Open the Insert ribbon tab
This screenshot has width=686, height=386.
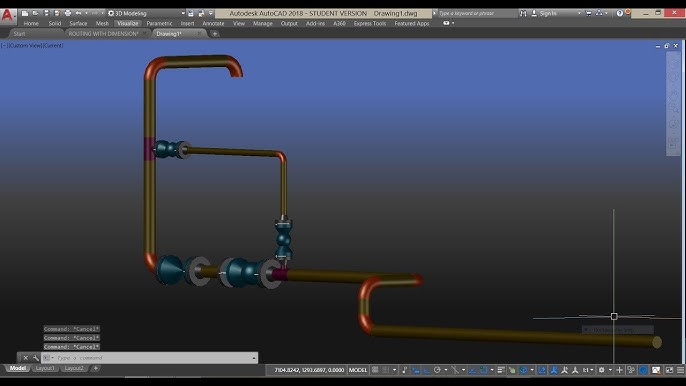[x=187, y=24]
